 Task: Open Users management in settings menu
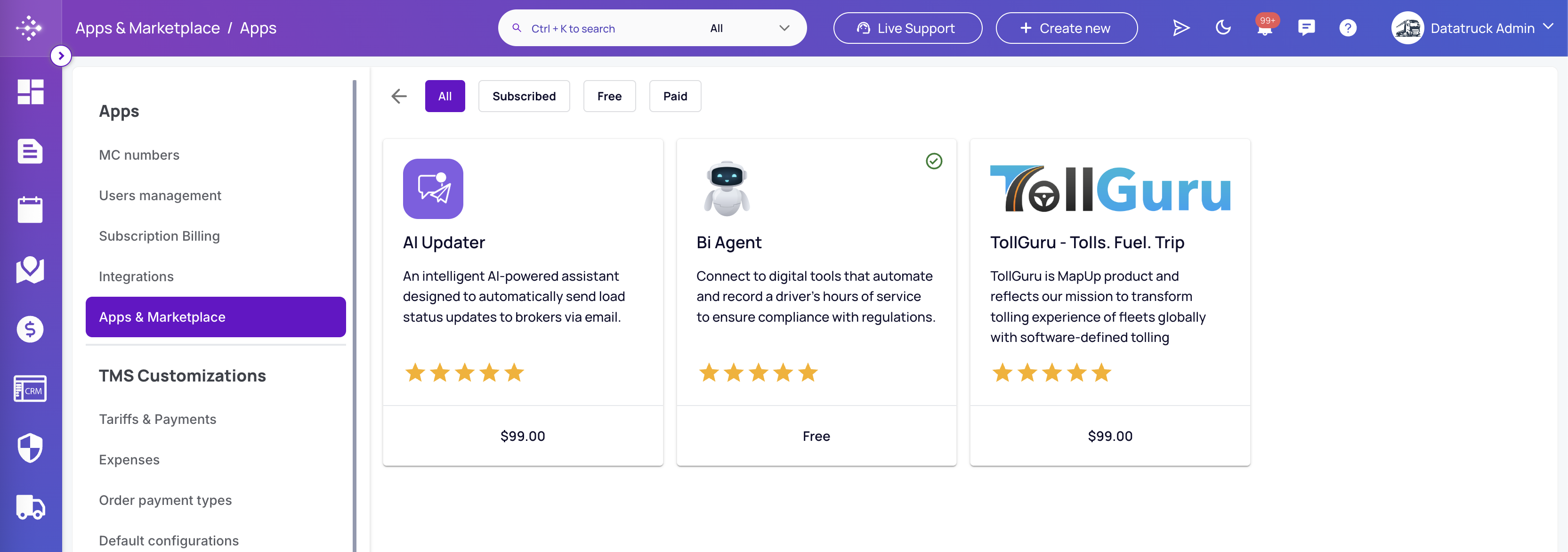(216, 195)
